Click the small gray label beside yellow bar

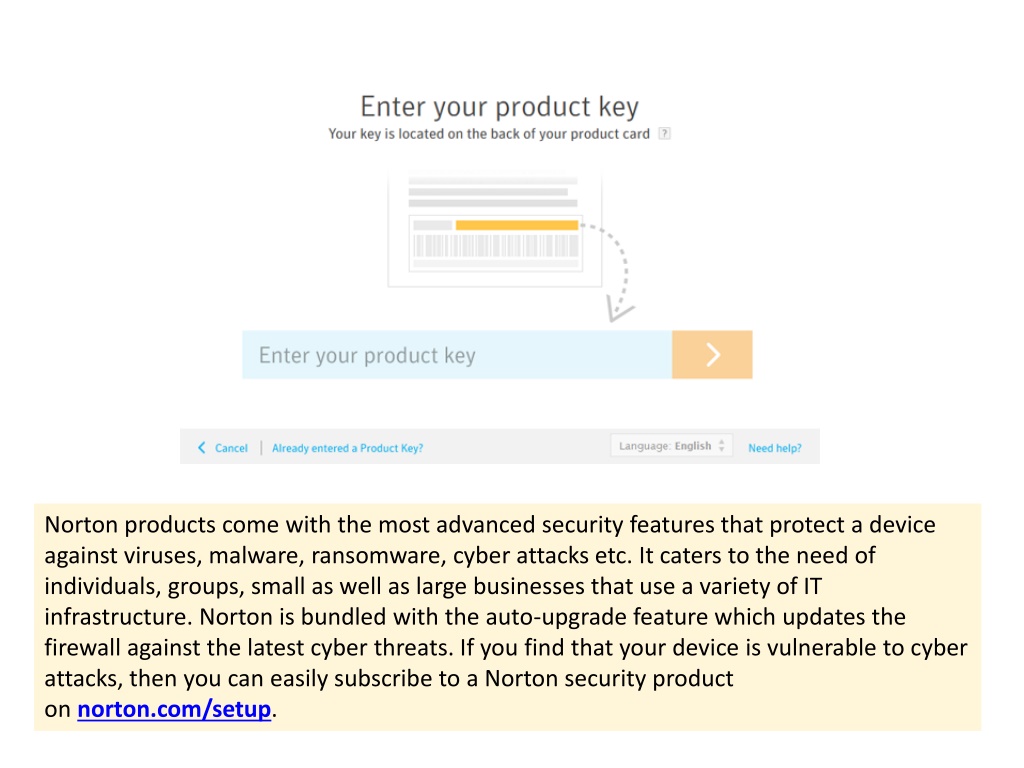point(432,225)
